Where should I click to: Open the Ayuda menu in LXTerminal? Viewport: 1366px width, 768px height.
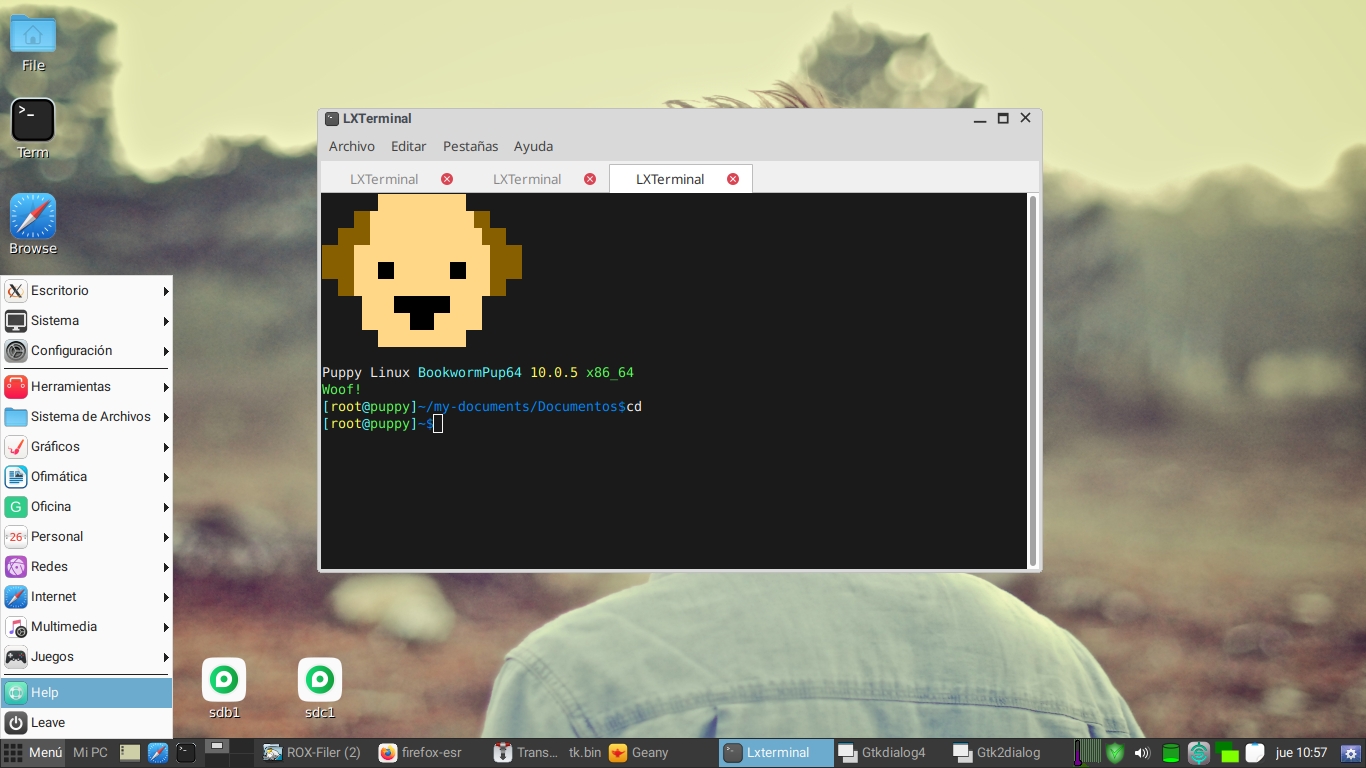(x=533, y=146)
